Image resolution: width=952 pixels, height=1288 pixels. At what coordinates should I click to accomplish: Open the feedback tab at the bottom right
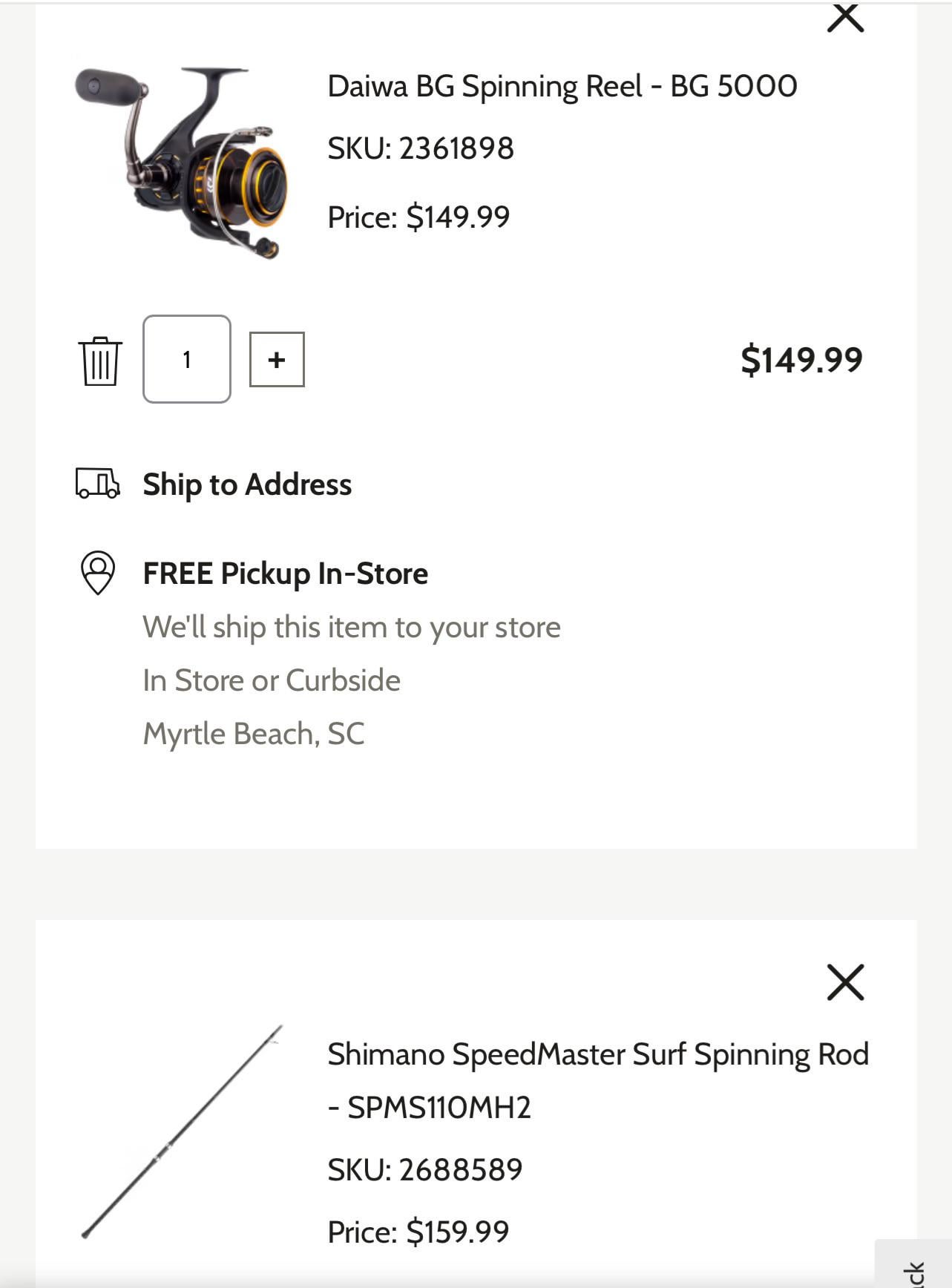[x=915, y=1269]
